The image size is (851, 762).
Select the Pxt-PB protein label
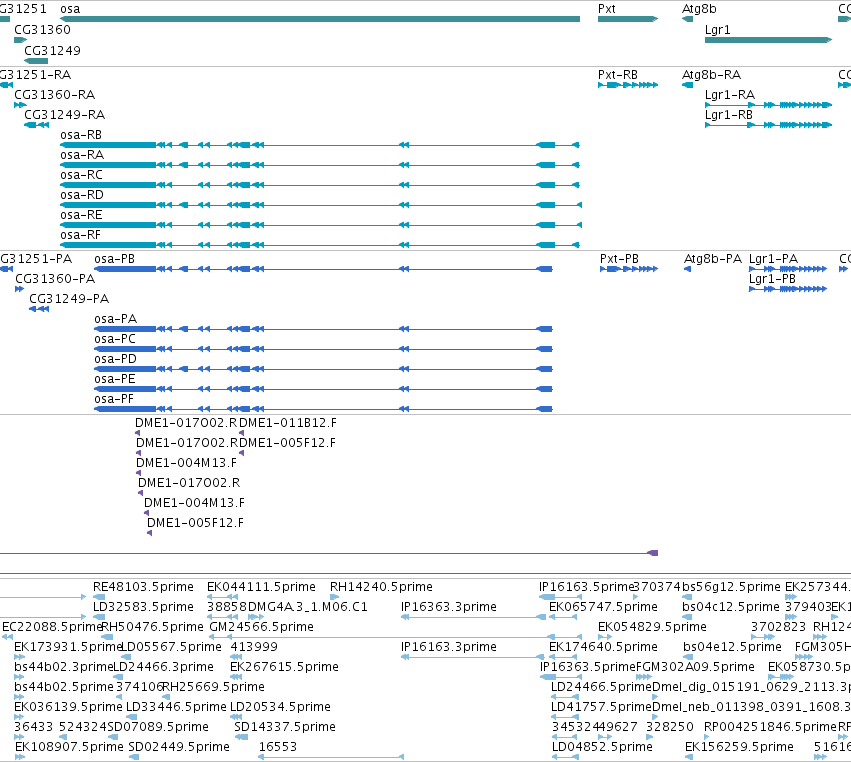pyautogui.click(x=619, y=259)
